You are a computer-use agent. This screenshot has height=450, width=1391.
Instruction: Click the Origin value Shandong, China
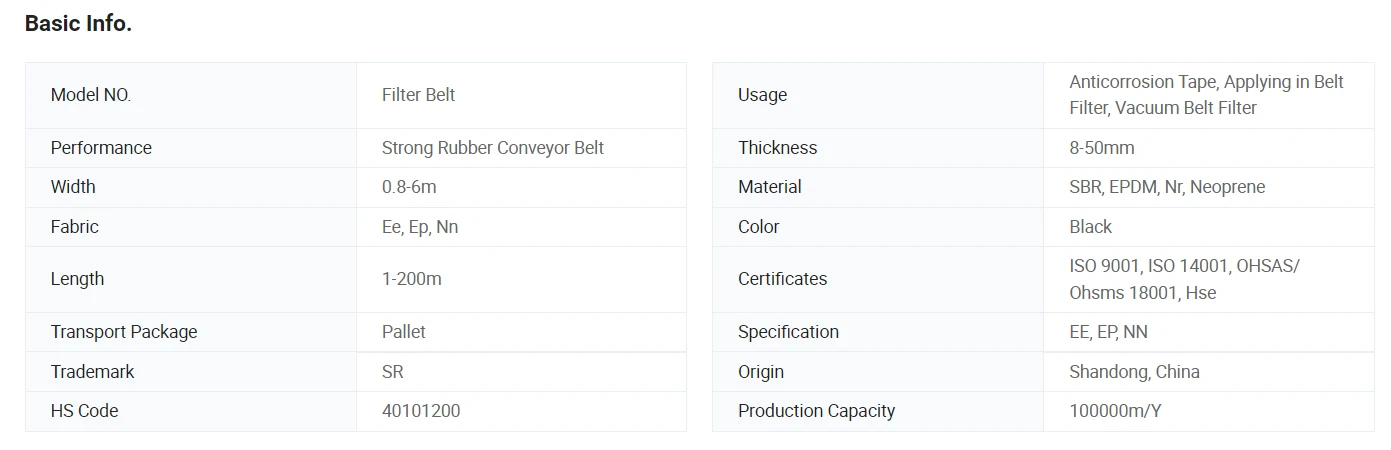point(1134,372)
